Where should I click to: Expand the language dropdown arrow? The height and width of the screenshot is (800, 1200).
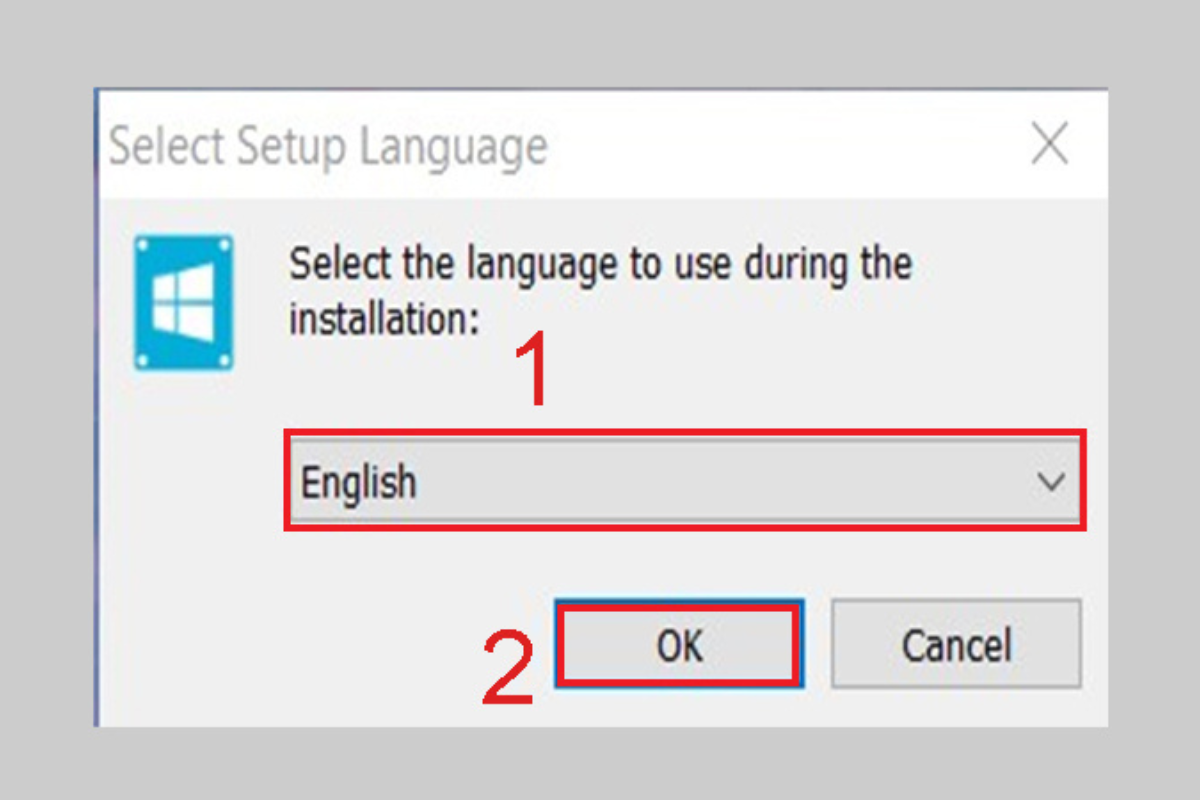[1051, 482]
